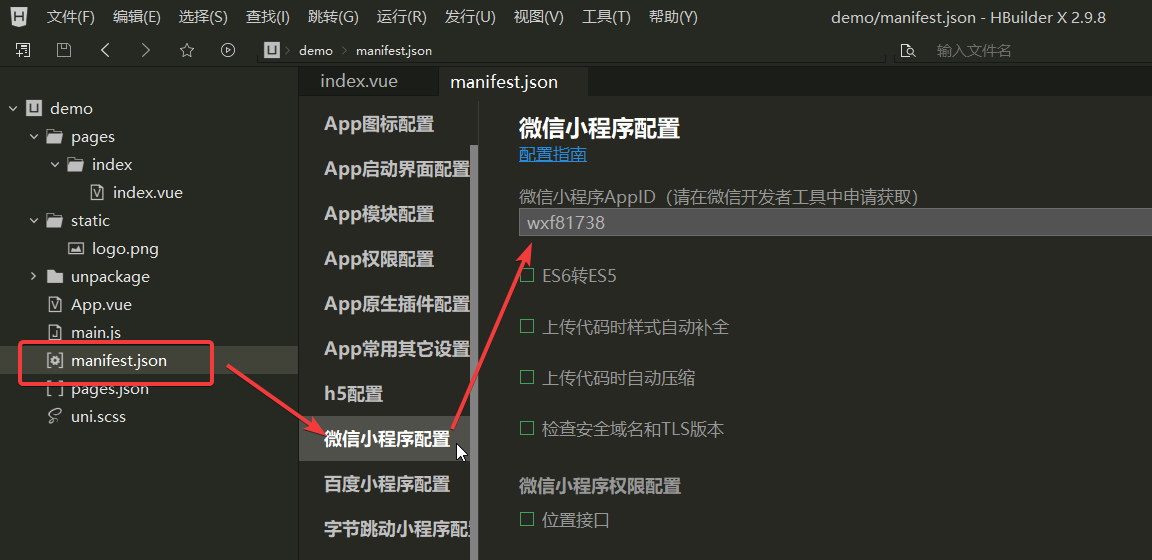Collapse the index folder chevron
The width and height of the screenshot is (1152, 560).
(55, 165)
